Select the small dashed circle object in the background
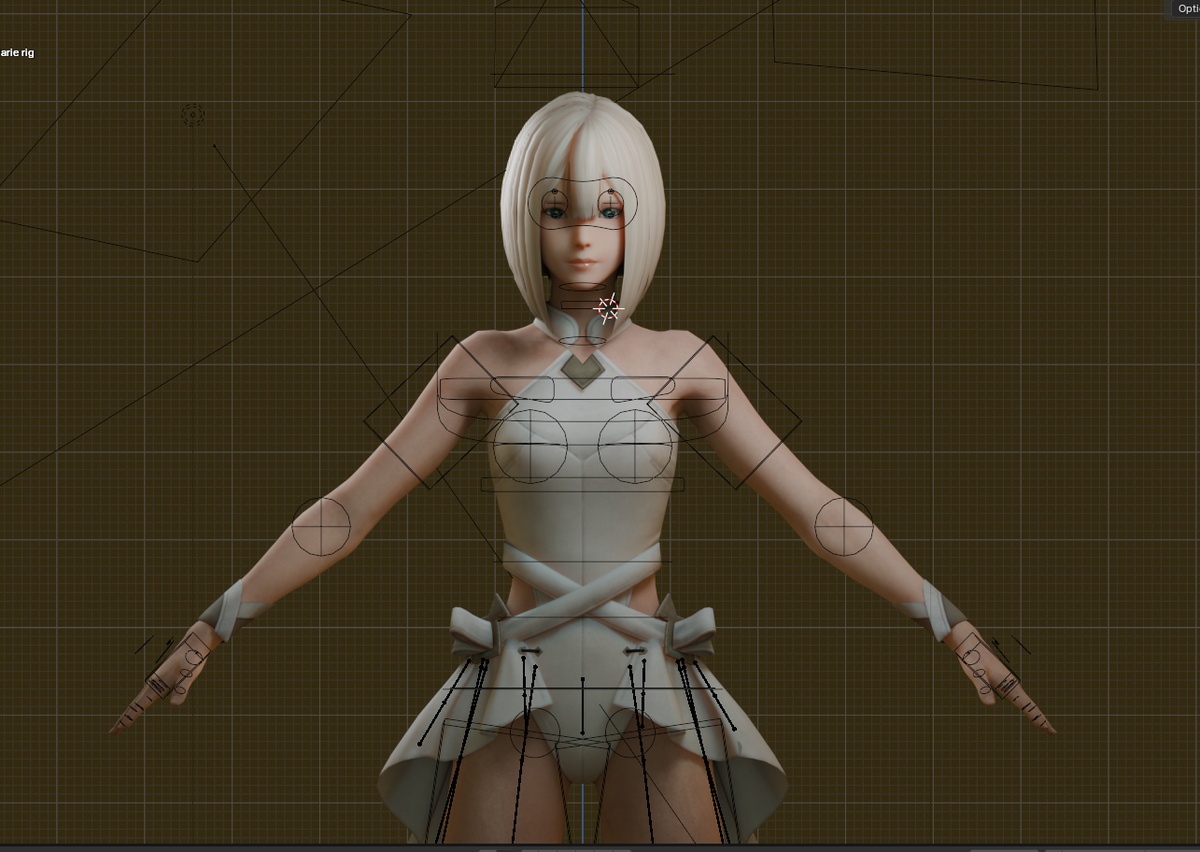This screenshot has height=852, width=1200. point(193,115)
